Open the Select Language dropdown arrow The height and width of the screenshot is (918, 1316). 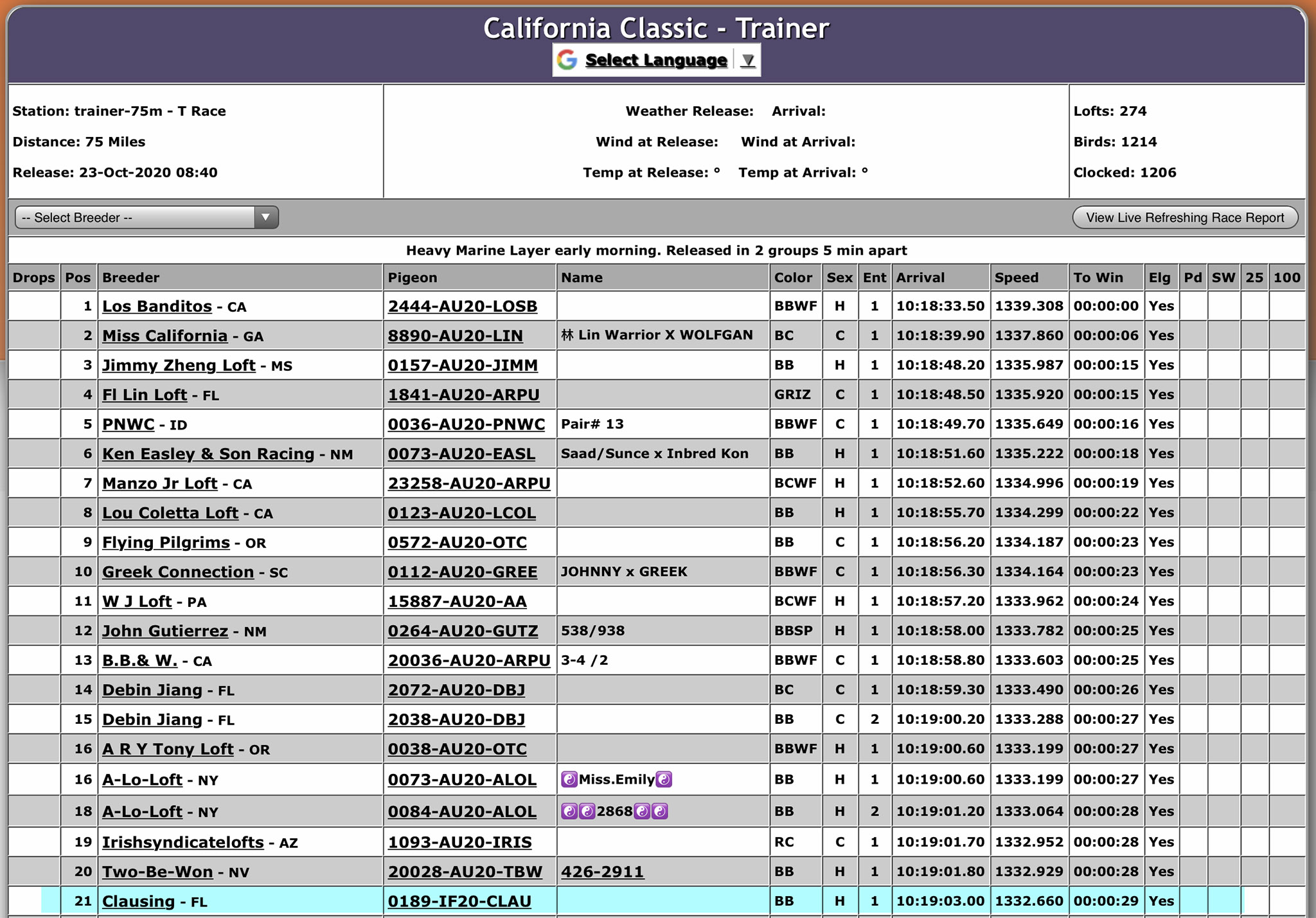pos(747,60)
